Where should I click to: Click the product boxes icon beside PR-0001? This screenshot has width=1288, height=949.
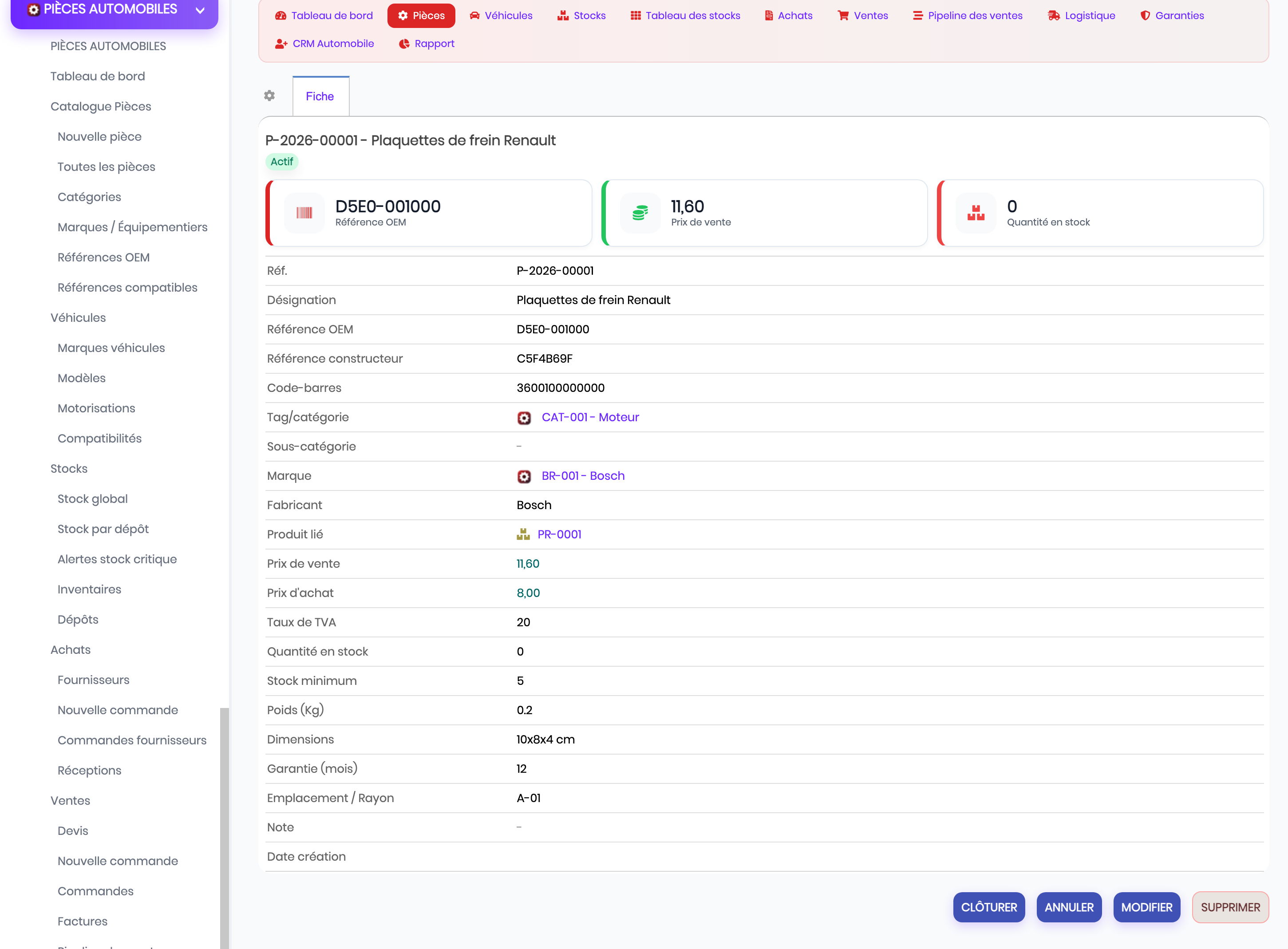pyautogui.click(x=523, y=535)
